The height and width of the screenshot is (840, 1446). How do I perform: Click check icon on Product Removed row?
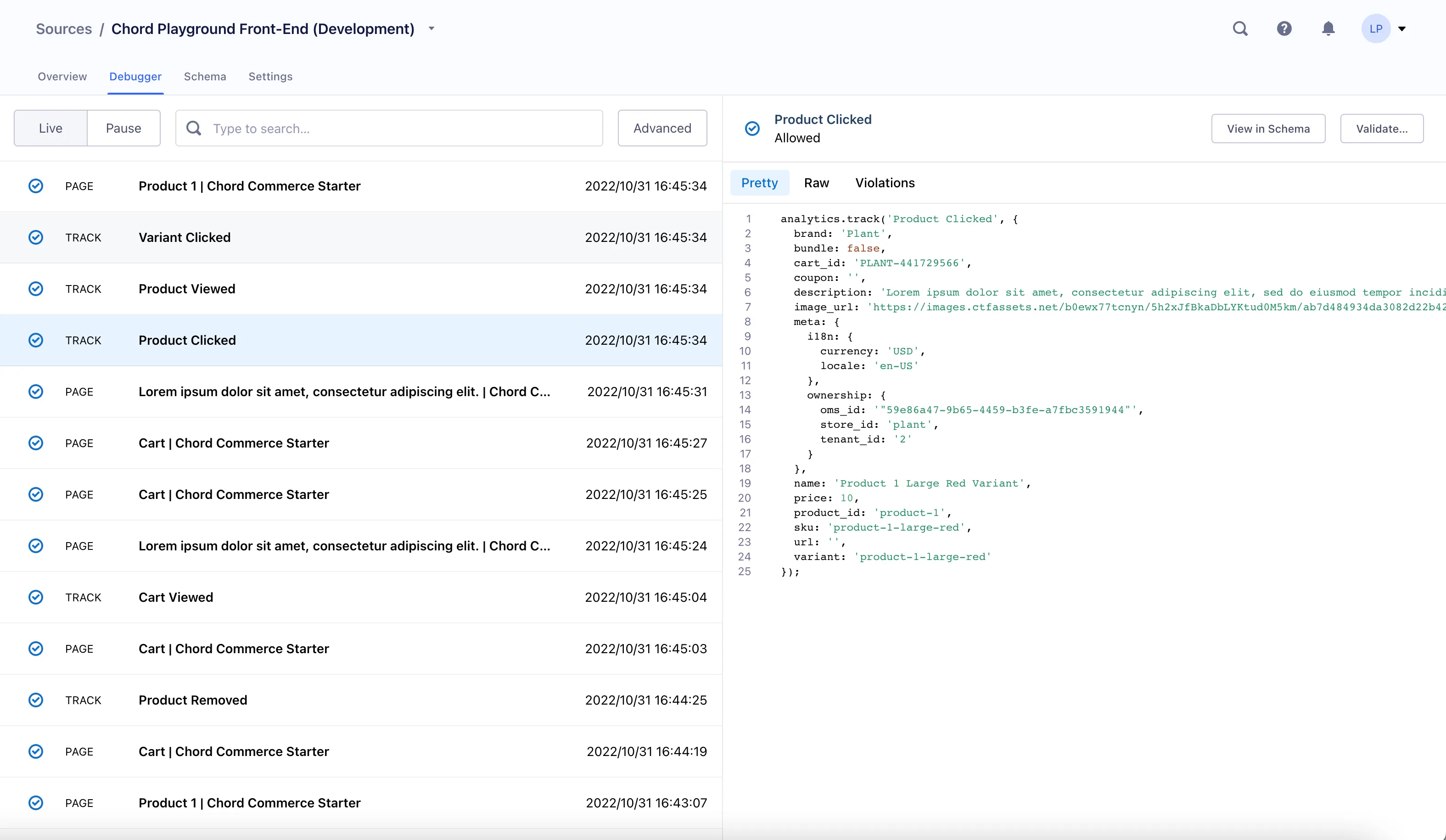pyautogui.click(x=36, y=700)
